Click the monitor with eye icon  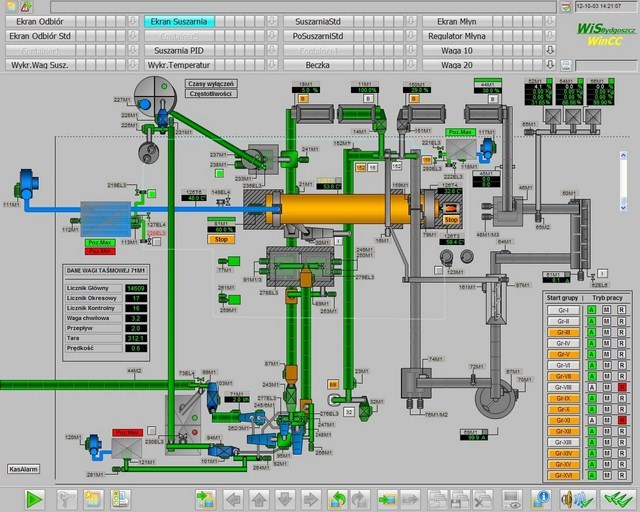511,499
